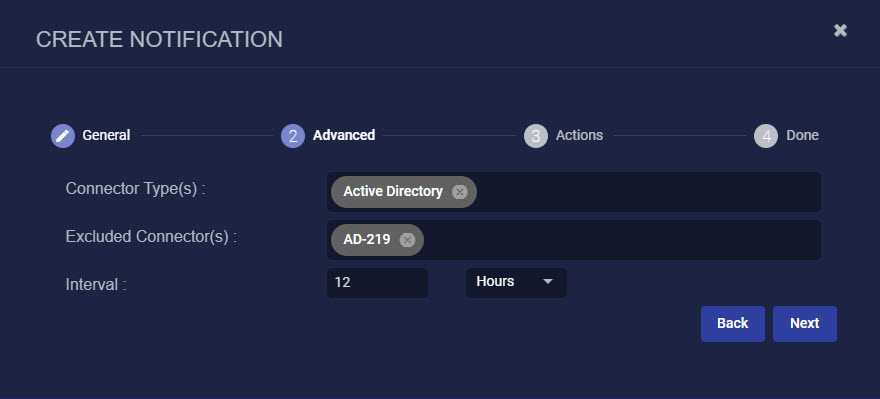Go to the General step label
This screenshot has width=880, height=399.
(x=106, y=135)
